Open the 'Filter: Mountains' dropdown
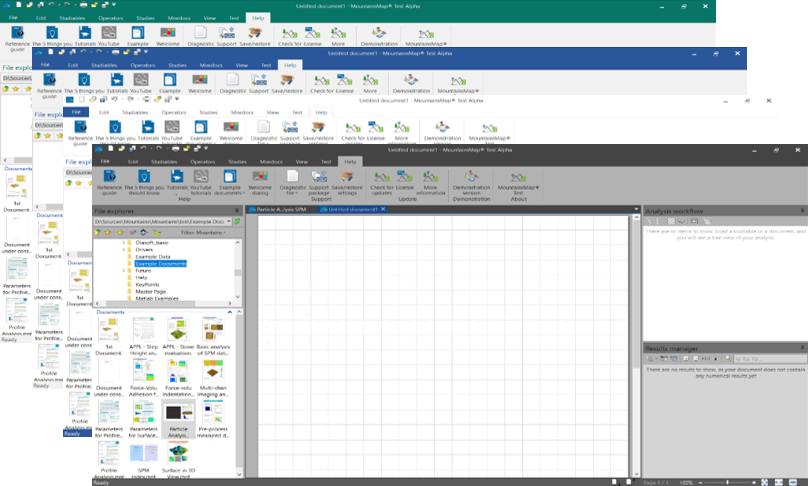 point(203,232)
